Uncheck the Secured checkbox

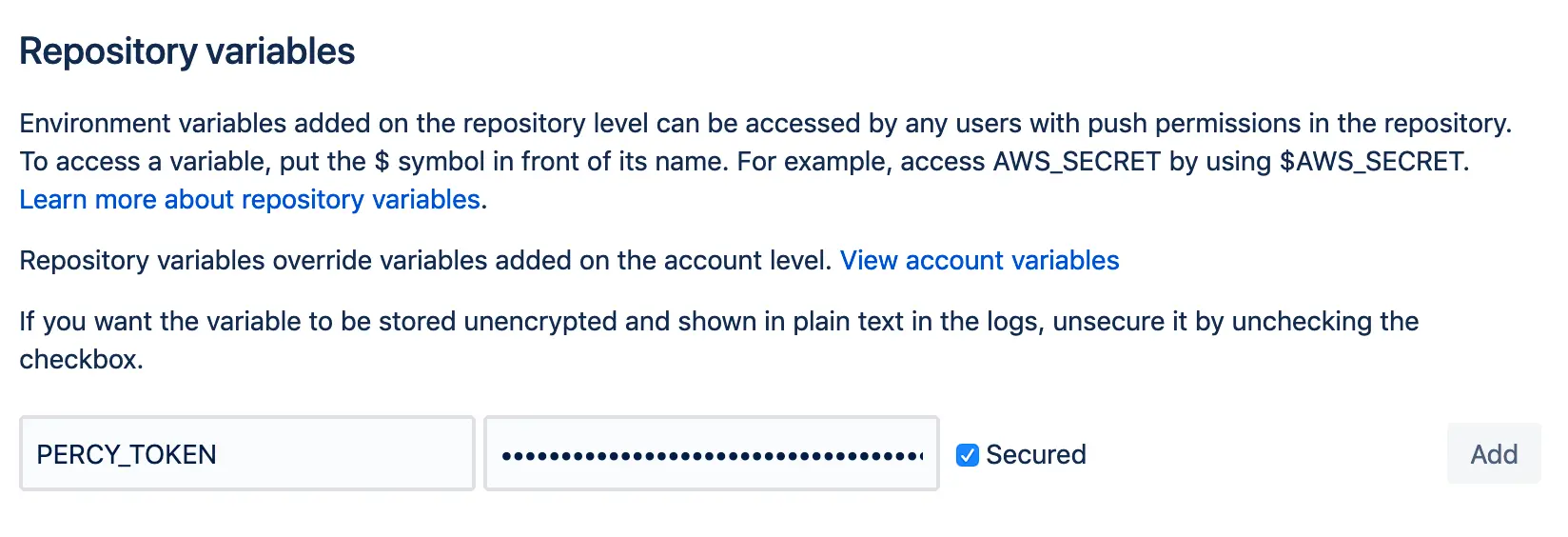coord(967,455)
